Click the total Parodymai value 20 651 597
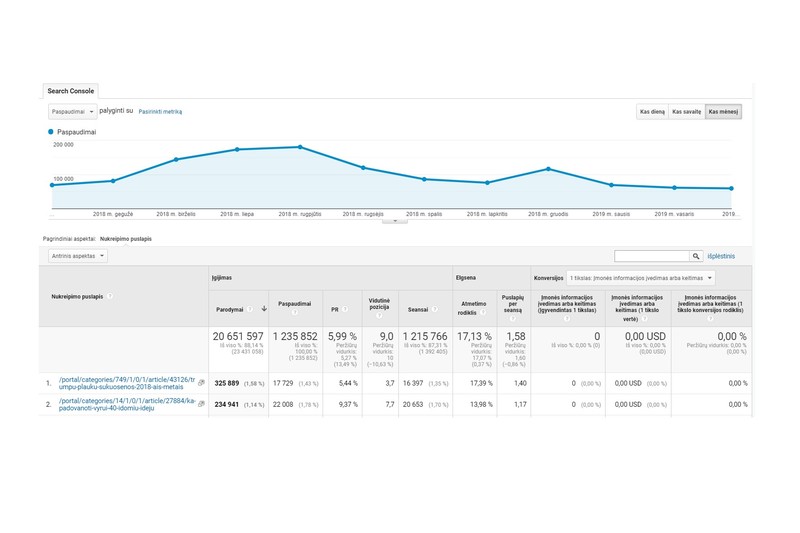Viewport: 800px width, 533px height. [x=238, y=337]
